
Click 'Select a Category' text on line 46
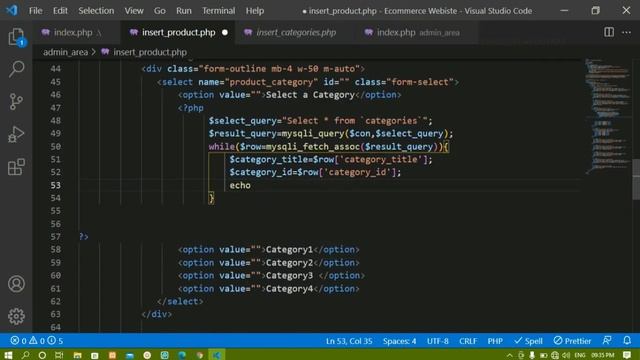[310, 95]
